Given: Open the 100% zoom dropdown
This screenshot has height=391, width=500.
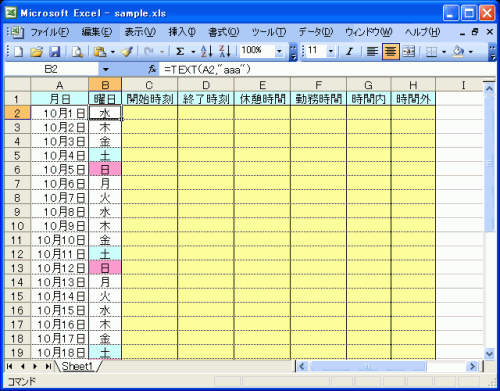Looking at the screenshot, I should pos(279,51).
